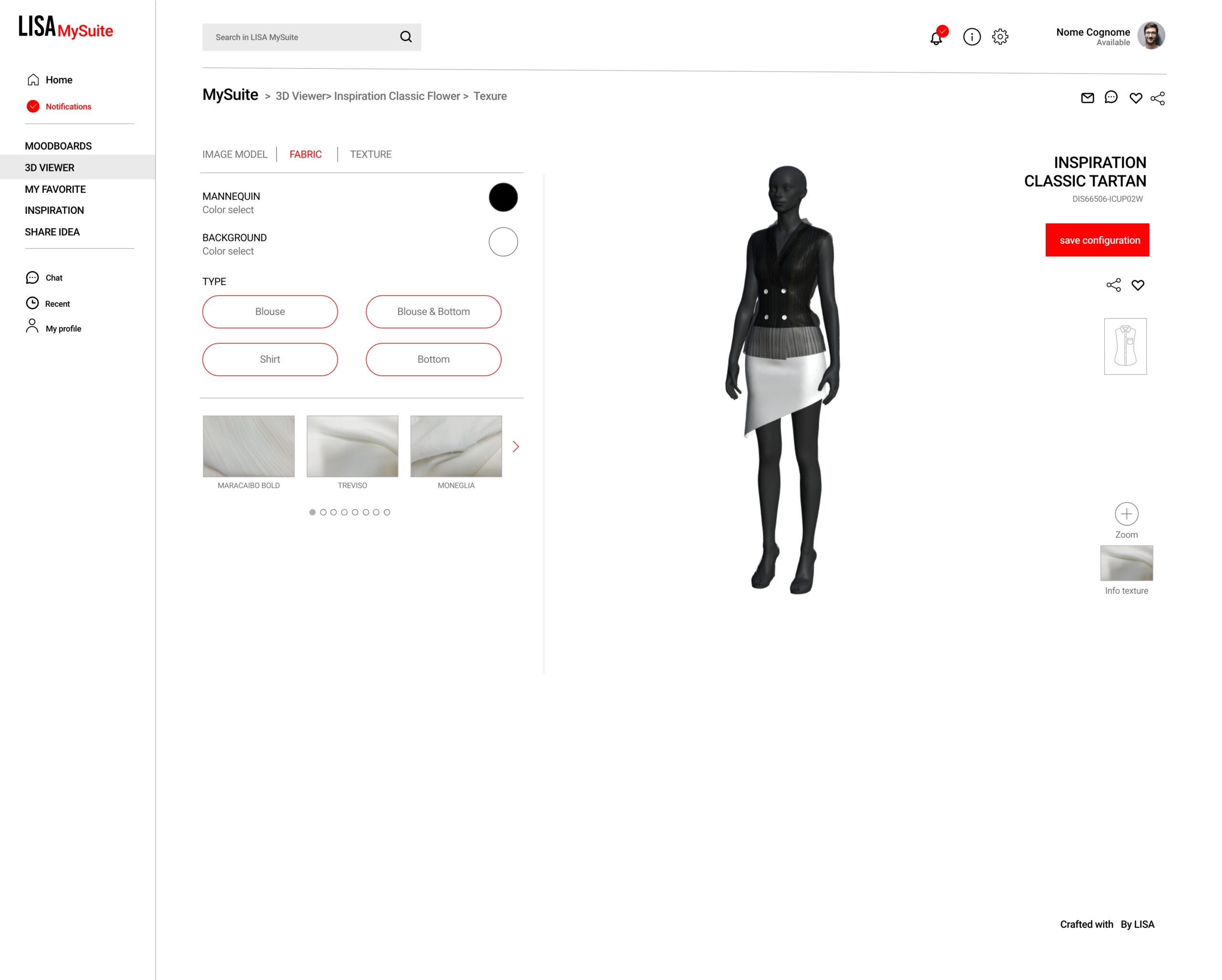Image resolution: width=1222 pixels, height=980 pixels.
Task: Select the Blouse & Bottom type
Action: point(433,312)
